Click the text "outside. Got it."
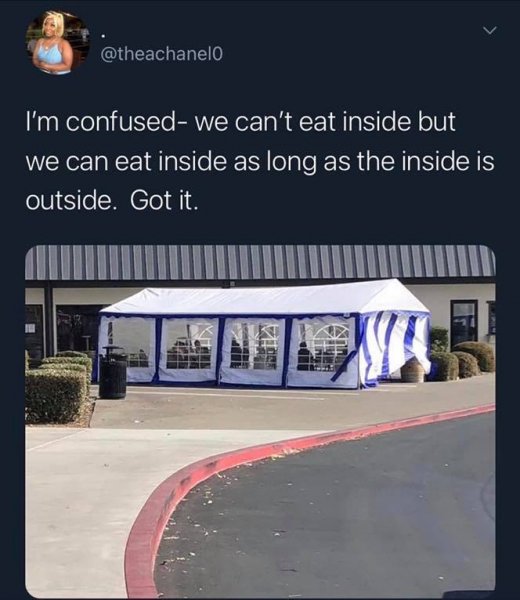 112,201
